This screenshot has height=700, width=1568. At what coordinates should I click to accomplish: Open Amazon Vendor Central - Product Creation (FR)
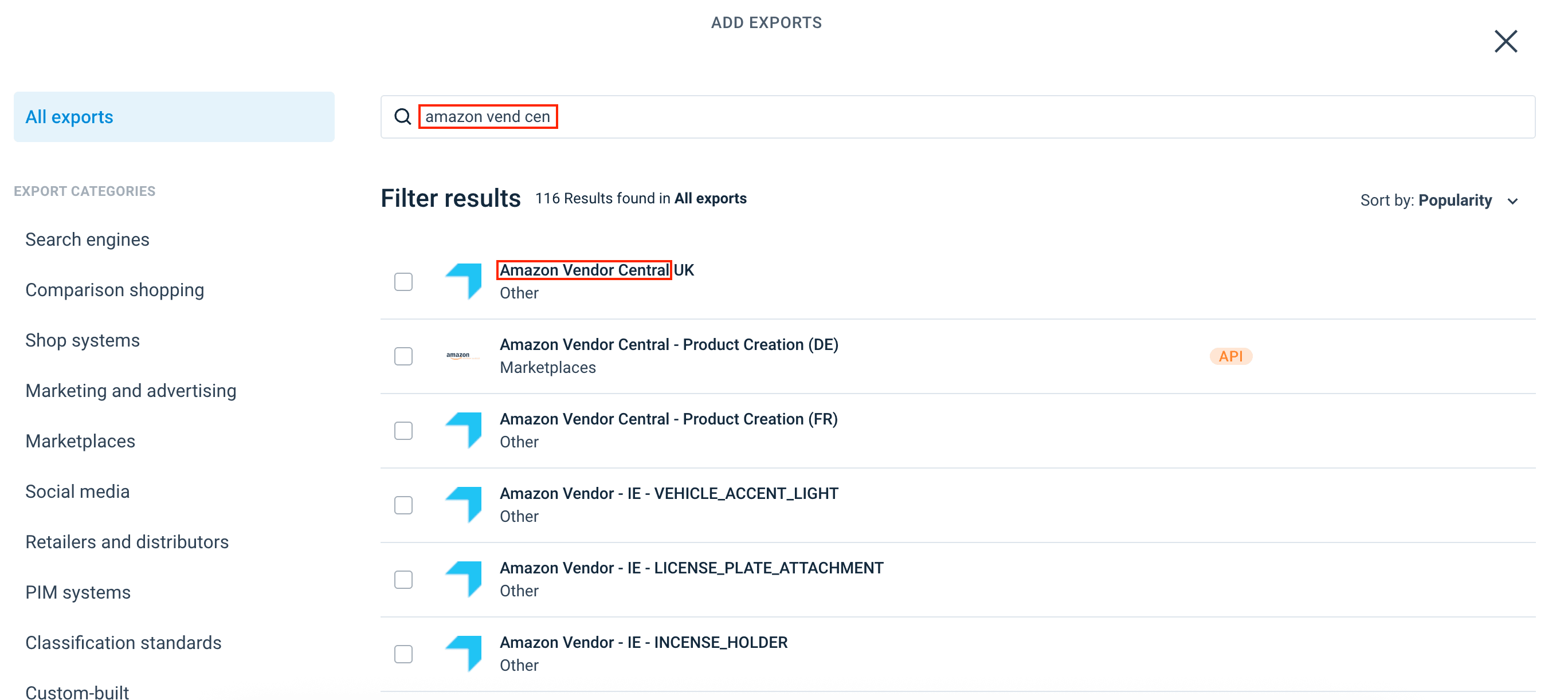(668, 419)
